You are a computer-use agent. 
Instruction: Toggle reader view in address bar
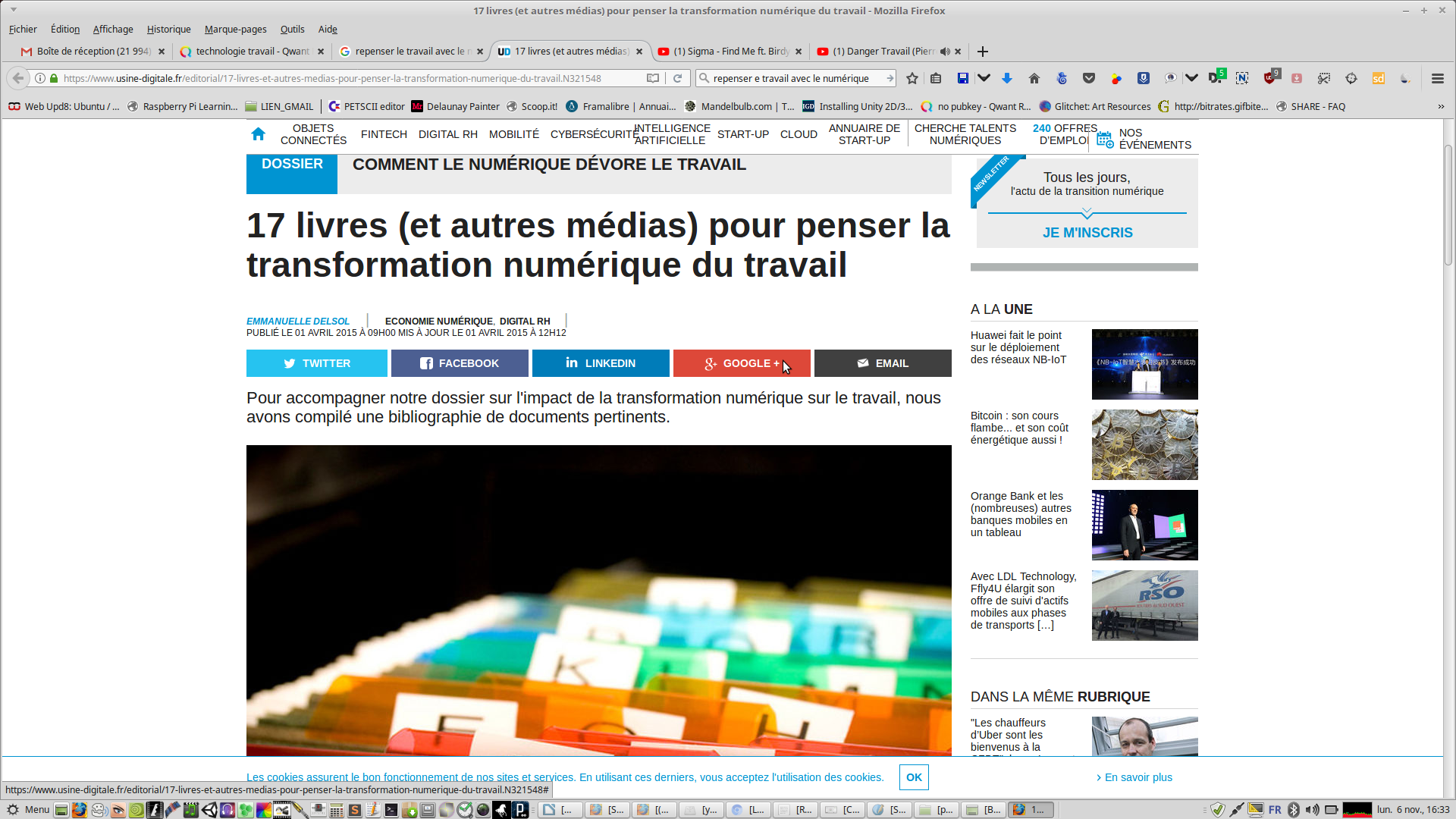(x=652, y=78)
